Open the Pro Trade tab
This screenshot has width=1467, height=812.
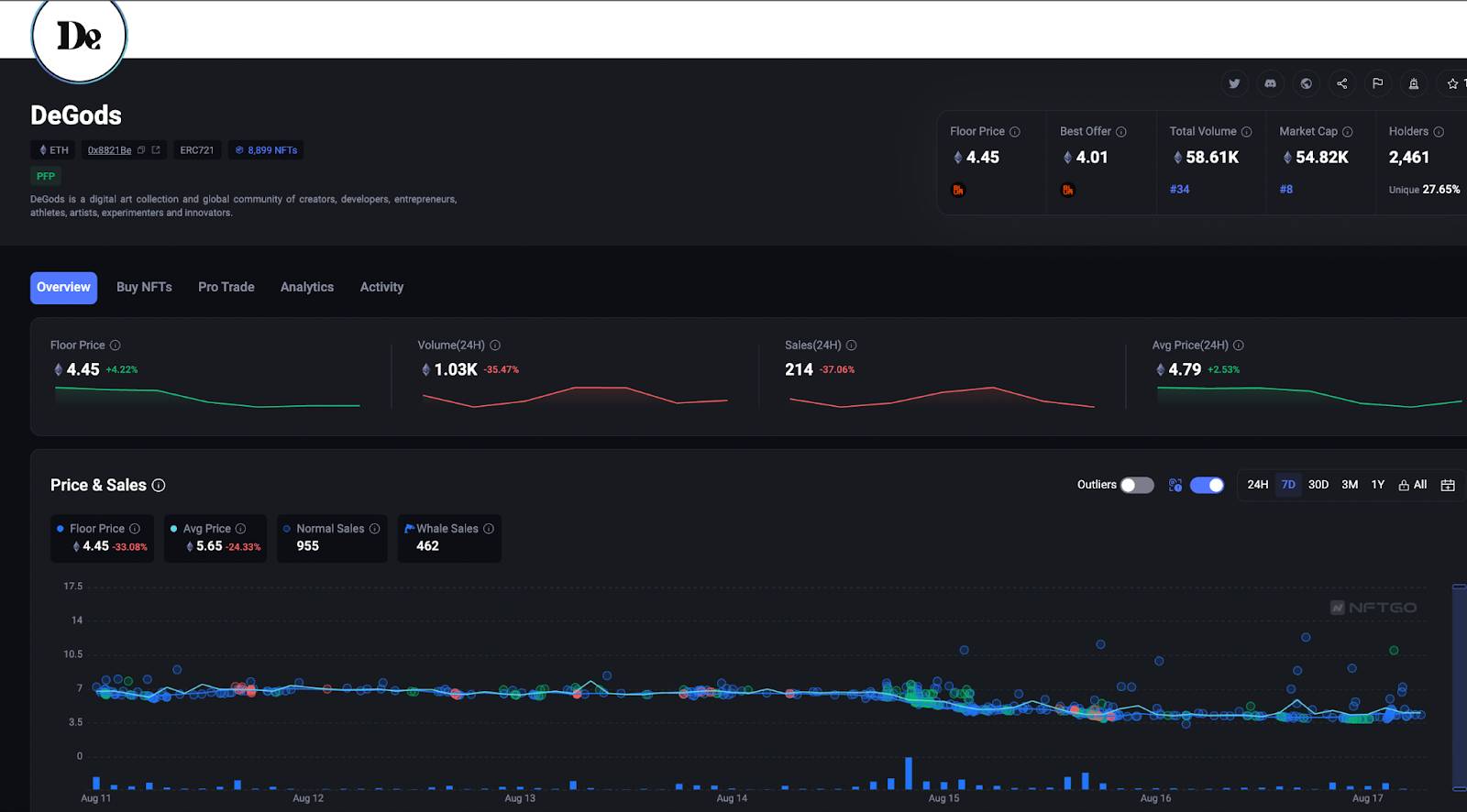tap(226, 288)
